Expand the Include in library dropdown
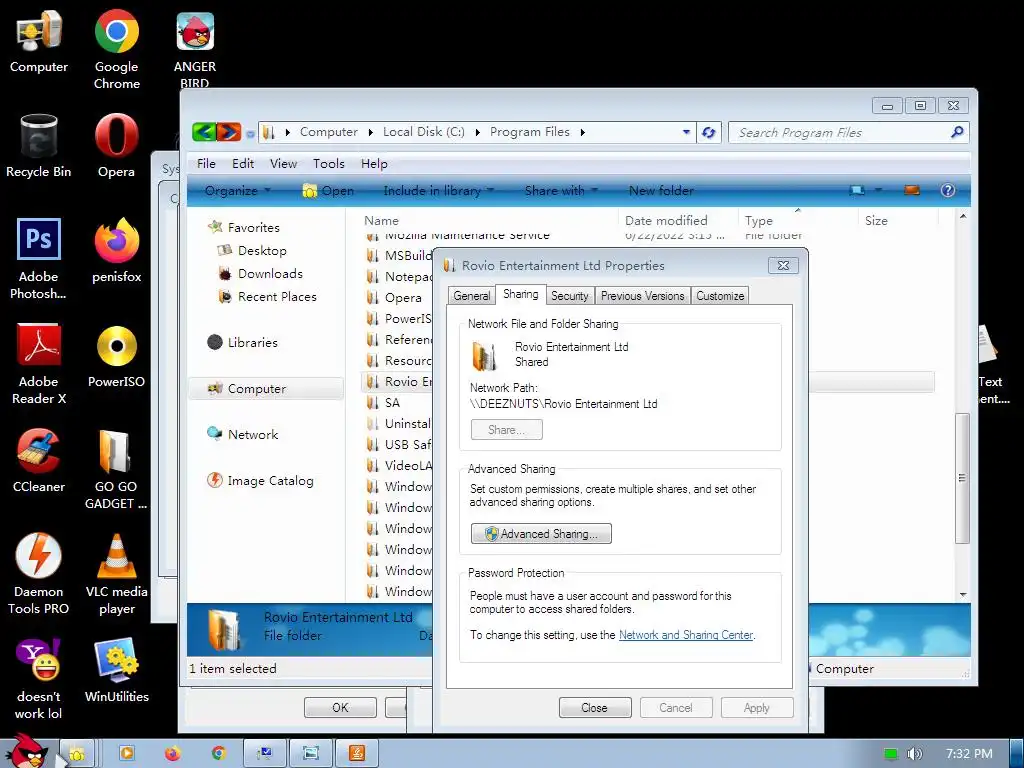Viewport: 1024px width, 768px height. point(438,191)
